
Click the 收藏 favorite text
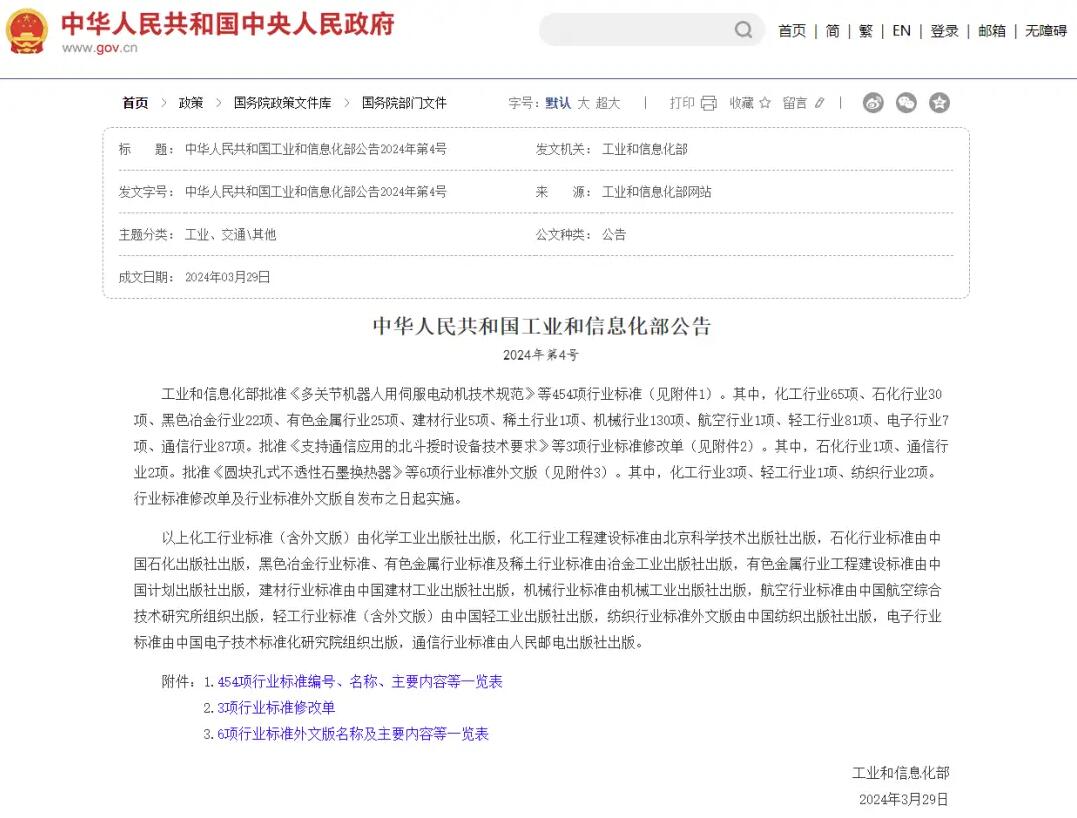click(742, 103)
